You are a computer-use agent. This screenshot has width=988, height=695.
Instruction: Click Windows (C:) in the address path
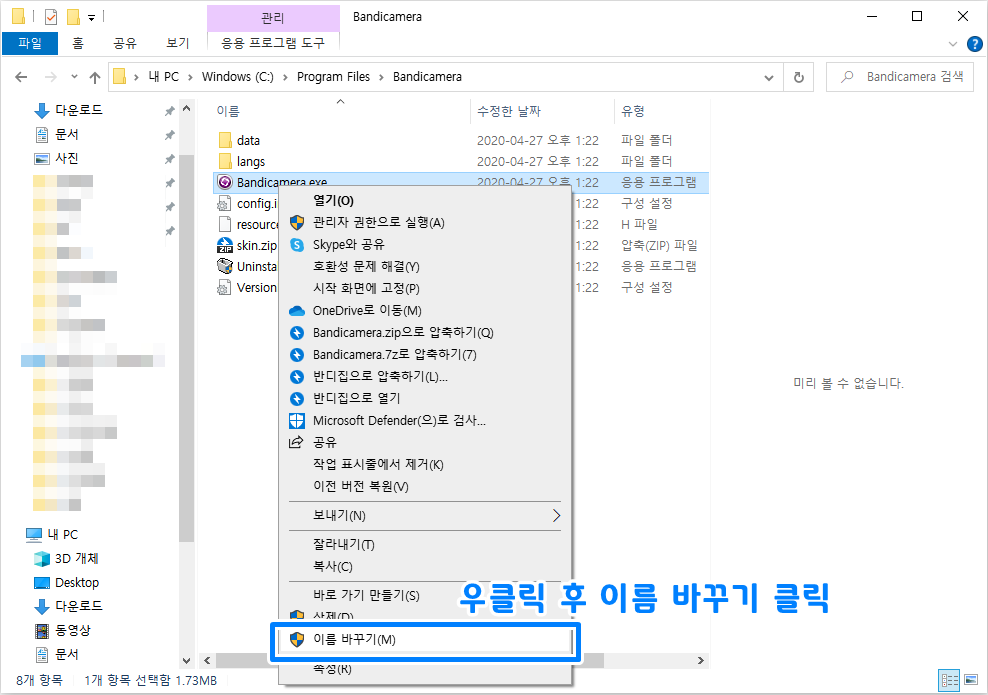click(238, 77)
